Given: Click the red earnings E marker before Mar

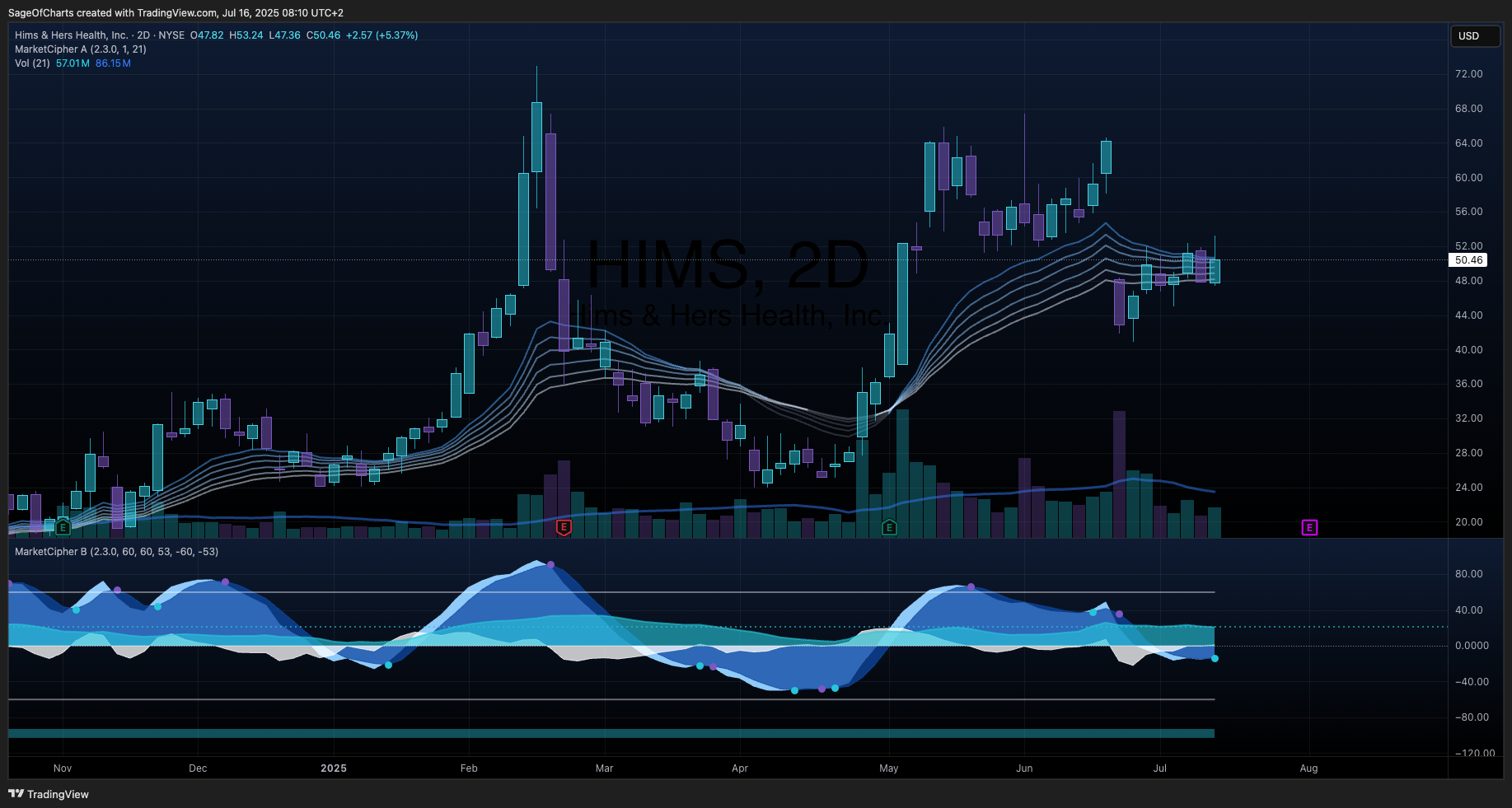Looking at the screenshot, I should (x=564, y=527).
